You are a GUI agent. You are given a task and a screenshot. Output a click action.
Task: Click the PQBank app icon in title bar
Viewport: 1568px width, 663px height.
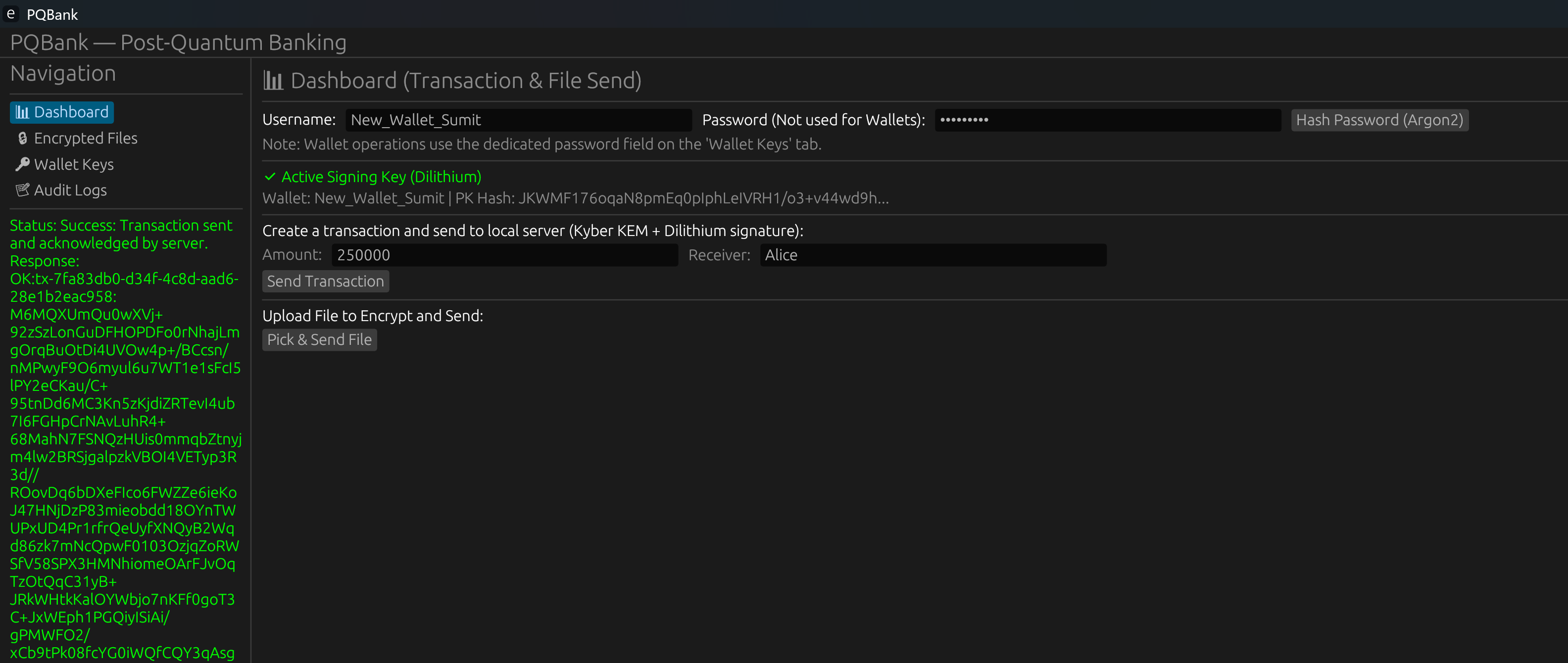pyautogui.click(x=11, y=14)
